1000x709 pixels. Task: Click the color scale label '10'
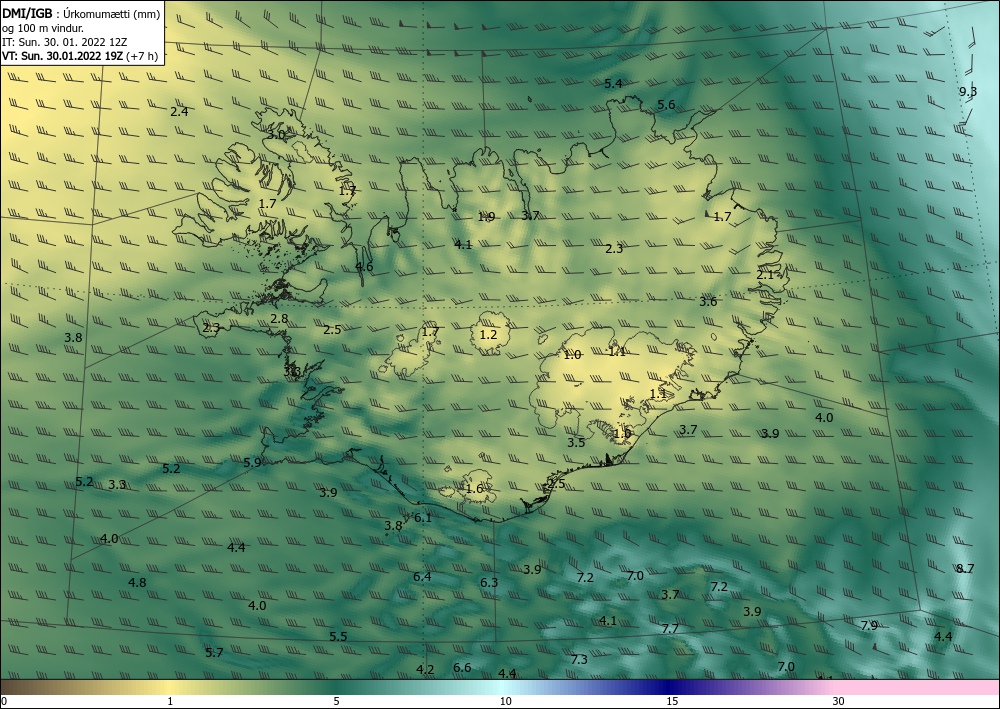pyautogui.click(x=505, y=701)
